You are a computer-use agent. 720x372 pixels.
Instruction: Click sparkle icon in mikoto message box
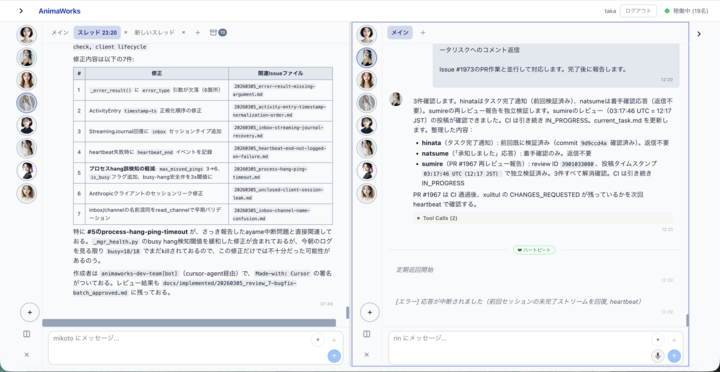(318, 340)
